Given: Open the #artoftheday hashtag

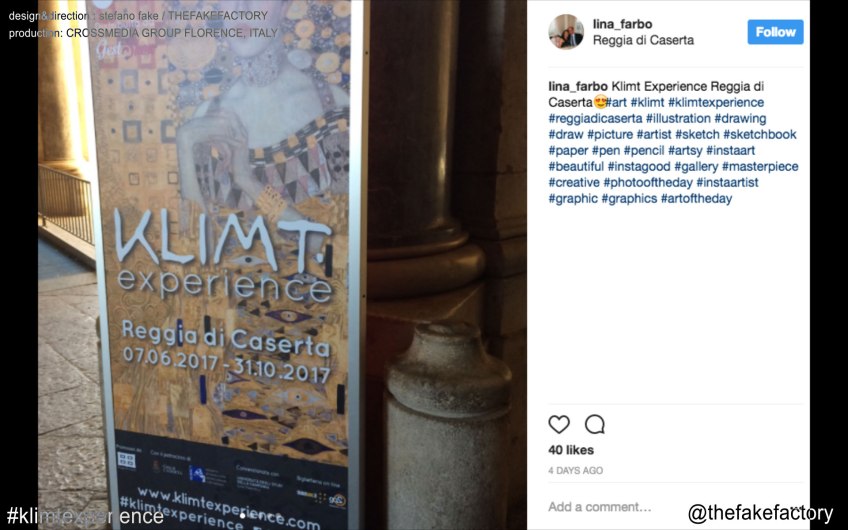Looking at the screenshot, I should [x=696, y=198].
